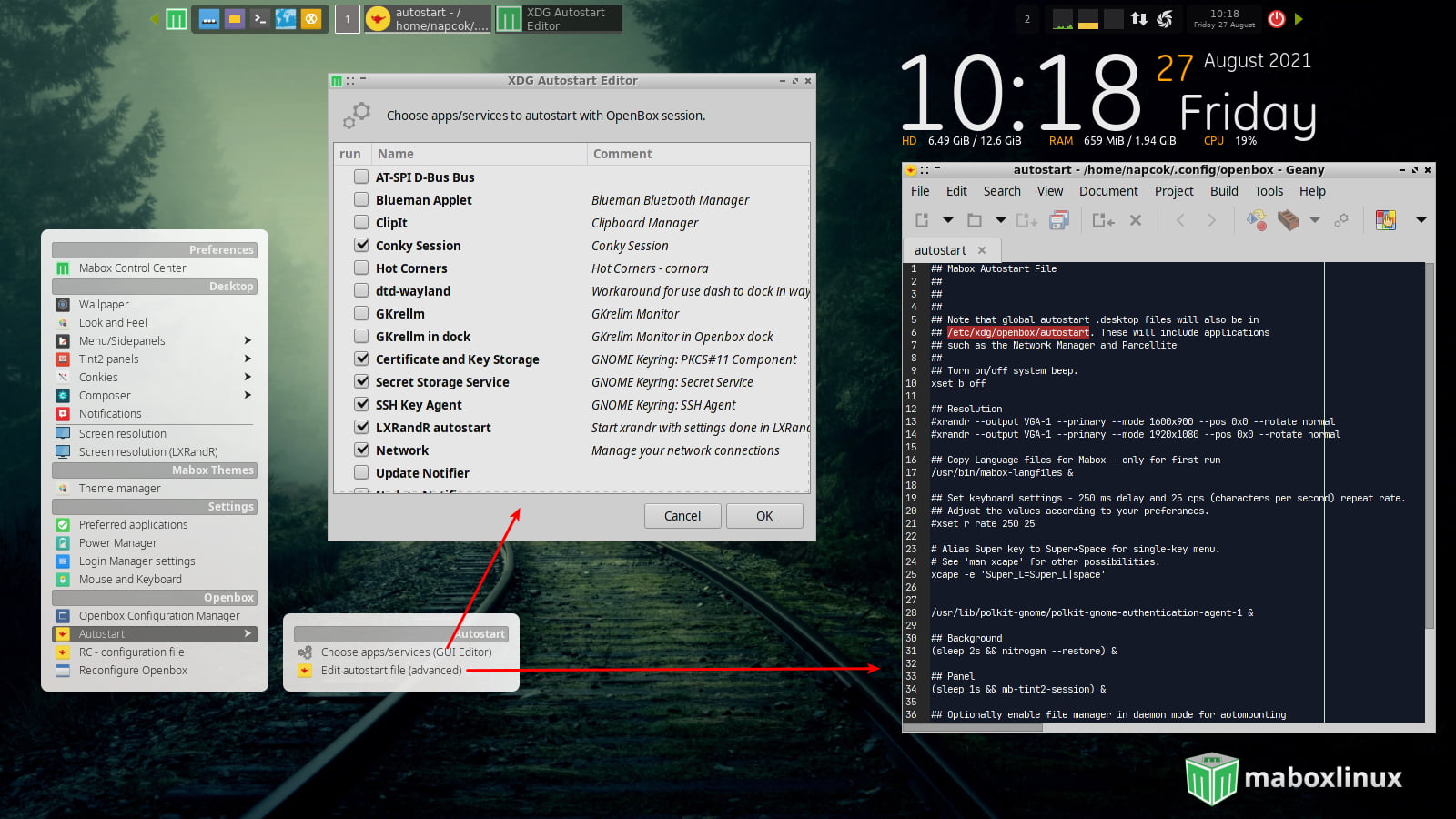Screen dimensions: 1456x819
Task: Check the ClipIt autostart box
Action: (361, 222)
